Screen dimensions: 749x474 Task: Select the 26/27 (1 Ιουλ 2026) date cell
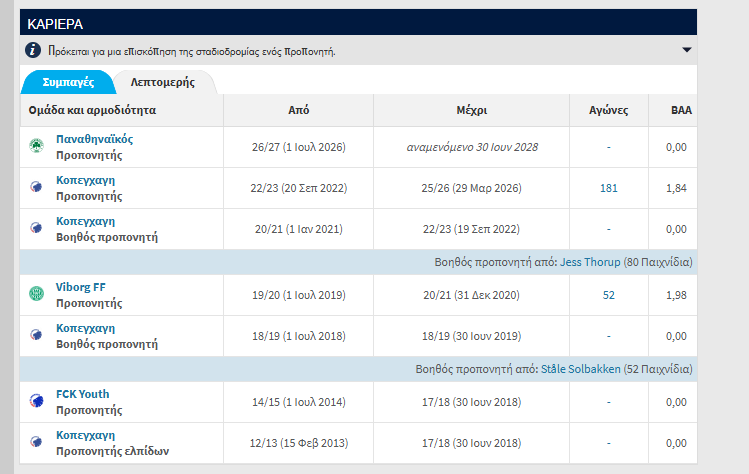[x=299, y=147]
